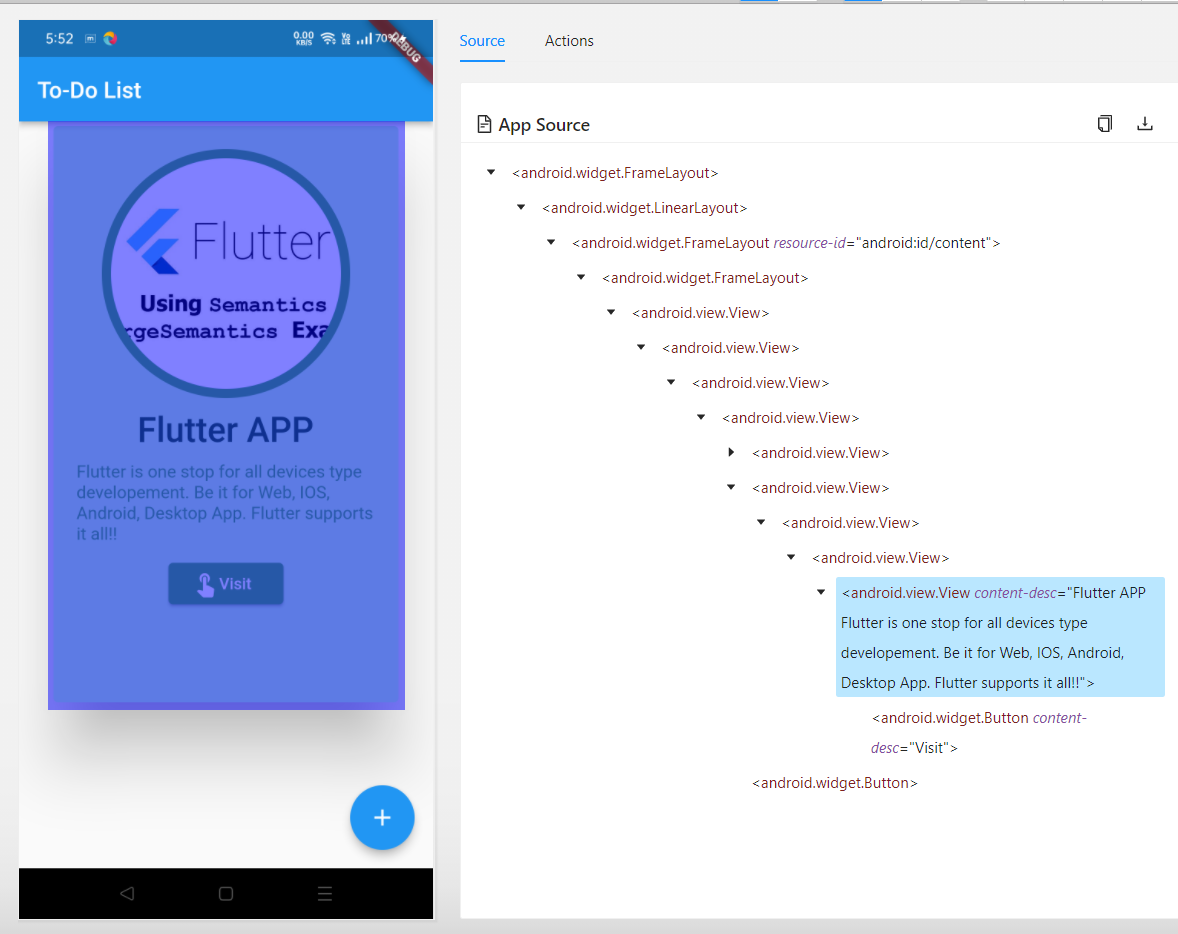
Task: Tap the "Flutter APP" heading on the card
Action: tap(225, 430)
